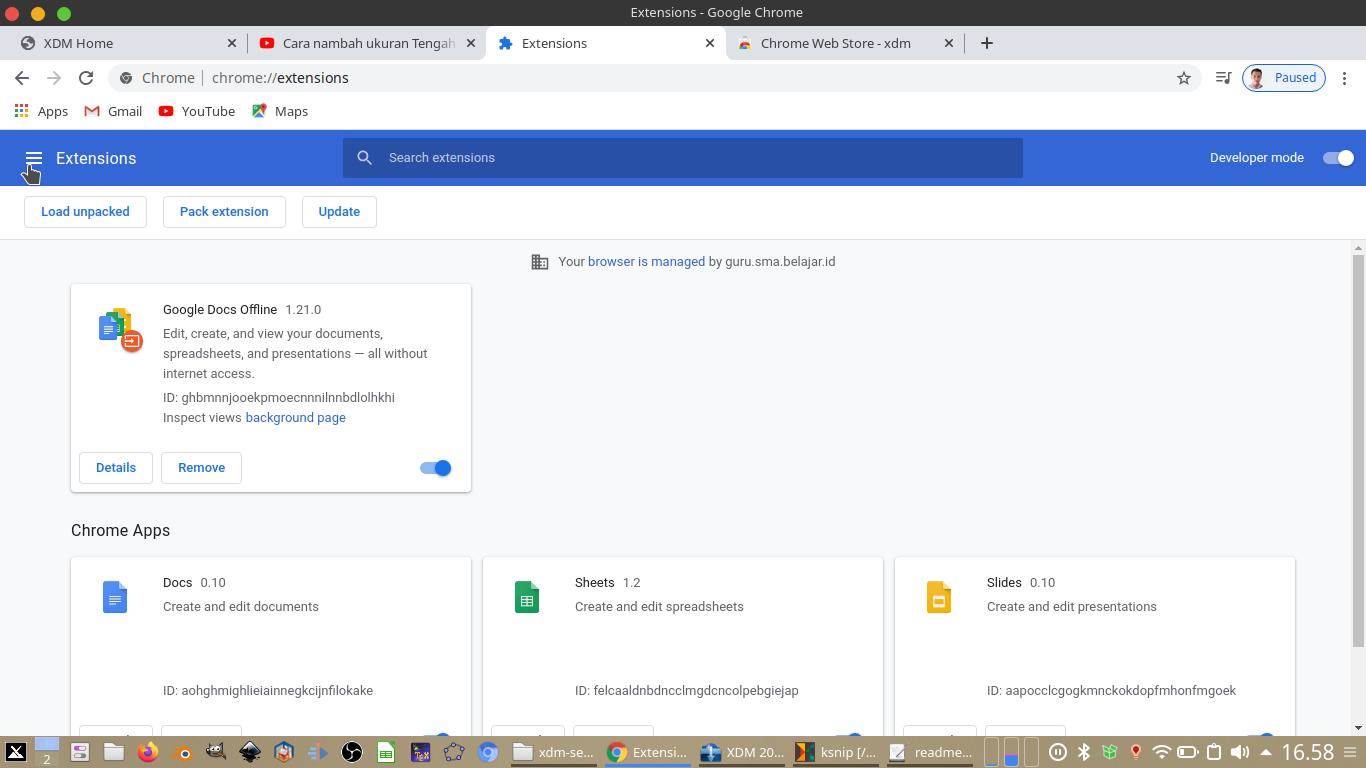Viewport: 1366px width, 768px height.
Task: Open the virtual desktop pager showing 2
Action: (x=46, y=752)
